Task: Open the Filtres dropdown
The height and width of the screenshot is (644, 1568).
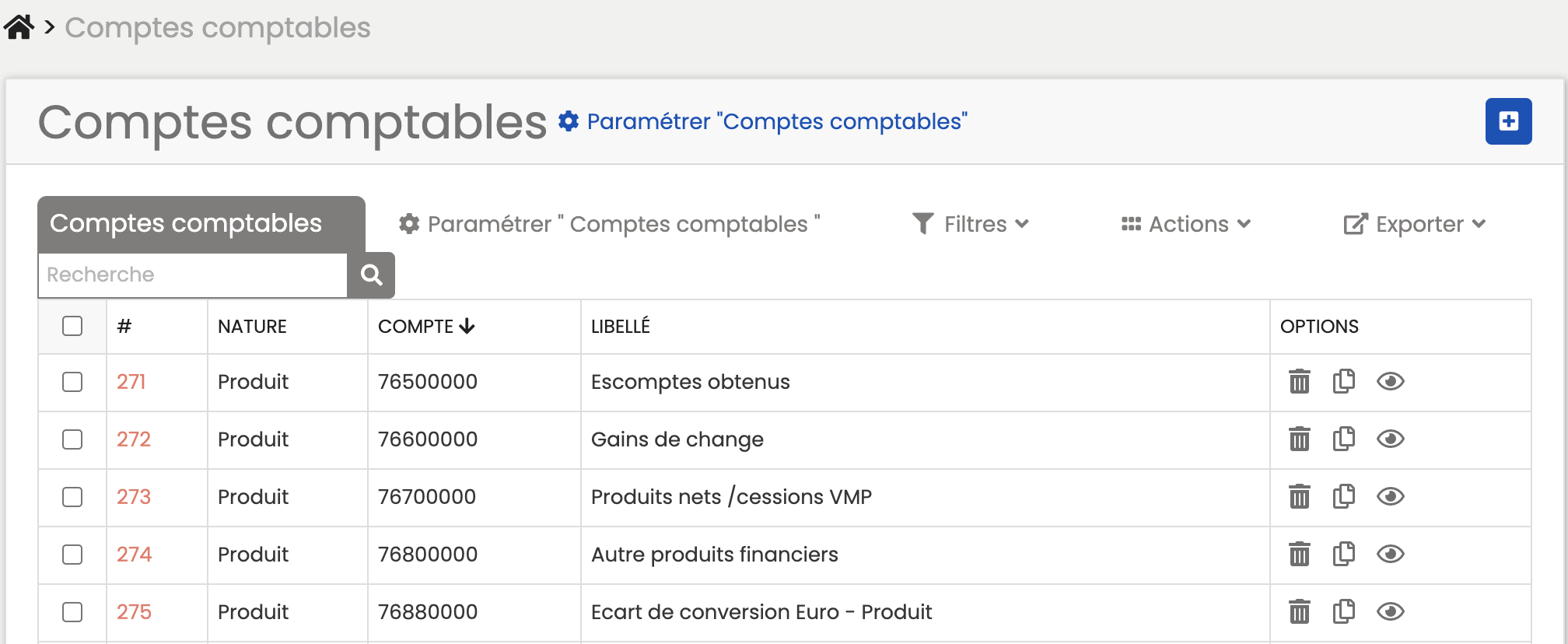Action: tap(970, 224)
